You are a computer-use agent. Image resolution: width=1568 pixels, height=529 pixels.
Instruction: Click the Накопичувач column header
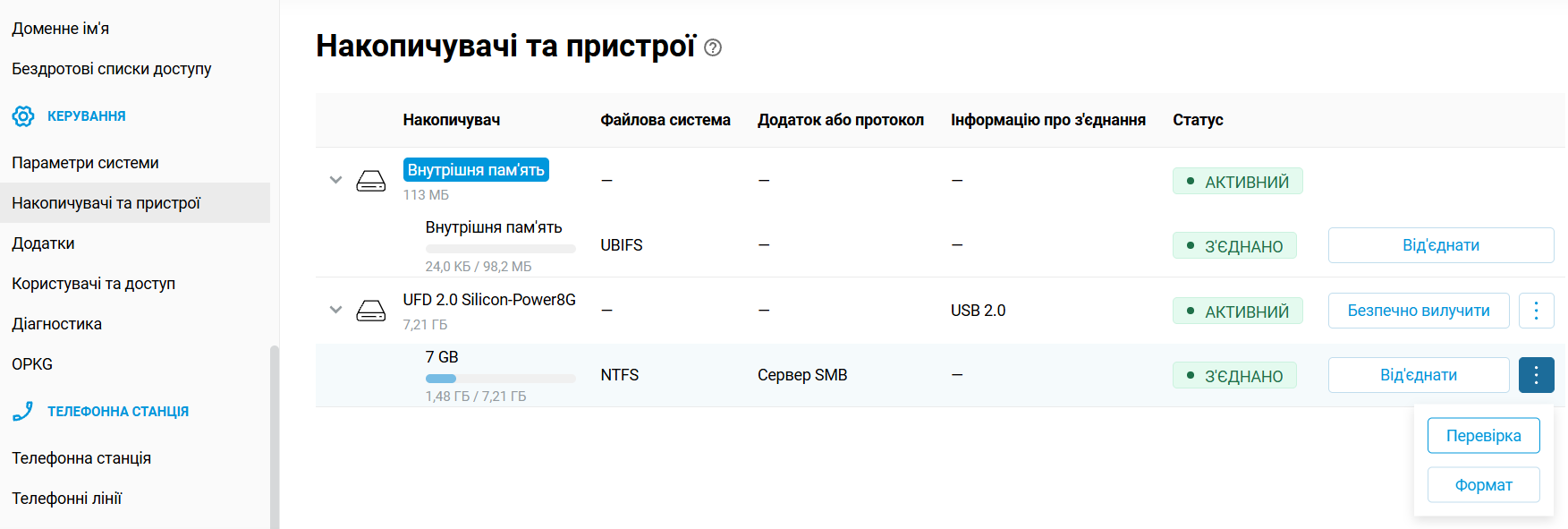pos(452,120)
